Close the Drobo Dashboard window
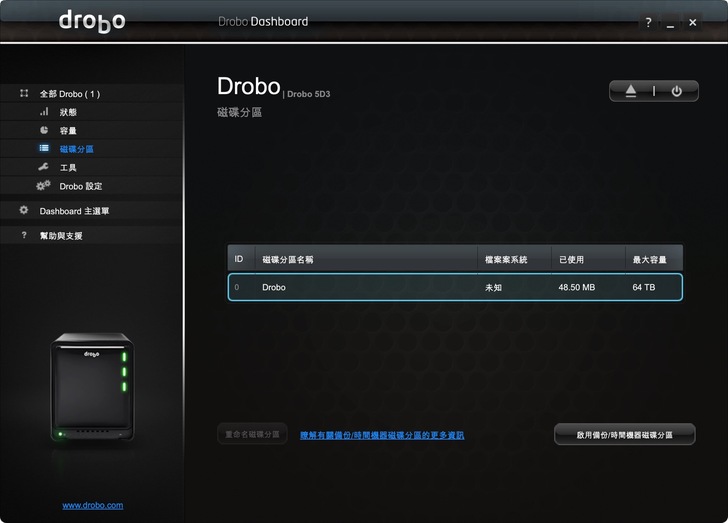This screenshot has height=523, width=728. (693, 22)
